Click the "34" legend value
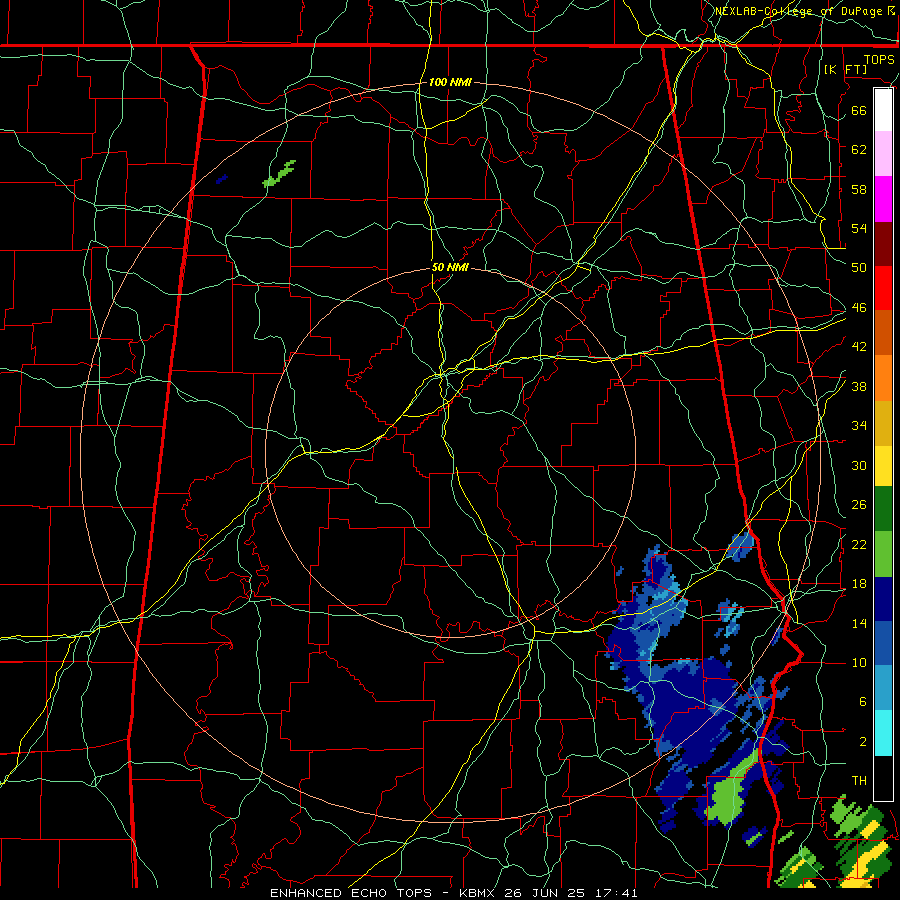 click(859, 425)
